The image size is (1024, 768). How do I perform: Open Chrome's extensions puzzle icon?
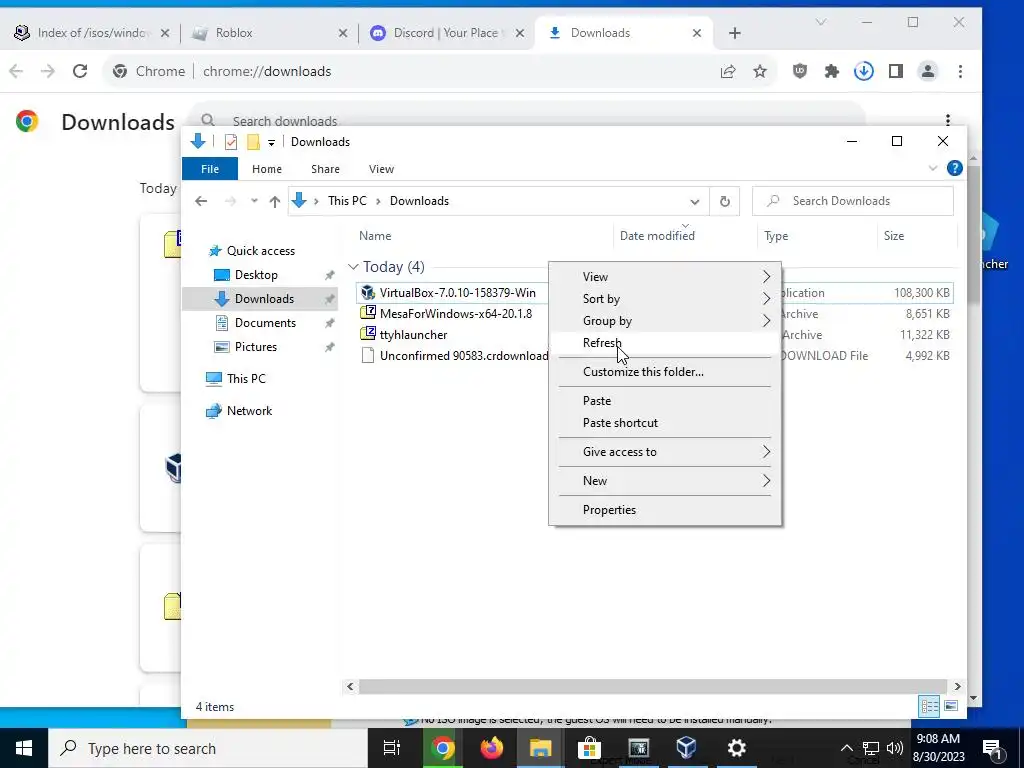coord(831,71)
